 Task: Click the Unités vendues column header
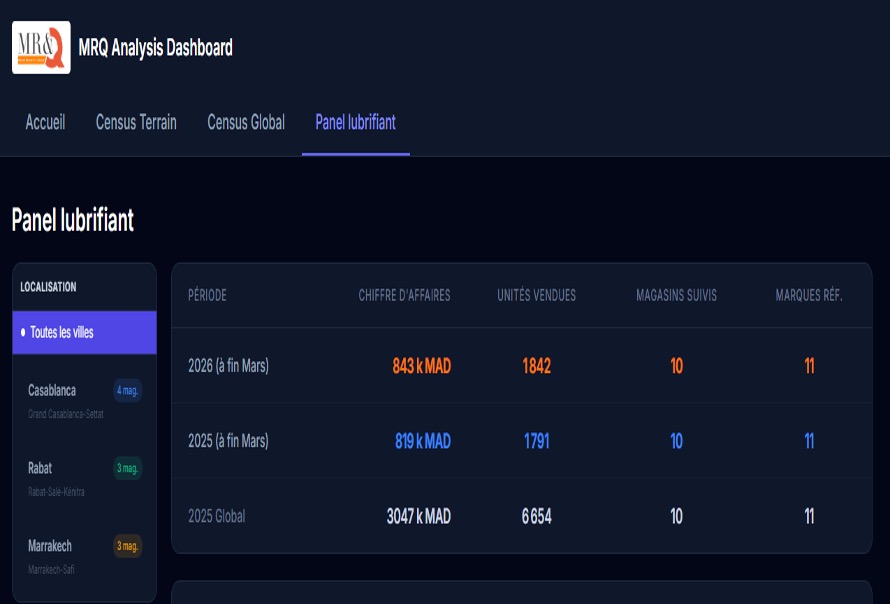pyautogui.click(x=536, y=295)
